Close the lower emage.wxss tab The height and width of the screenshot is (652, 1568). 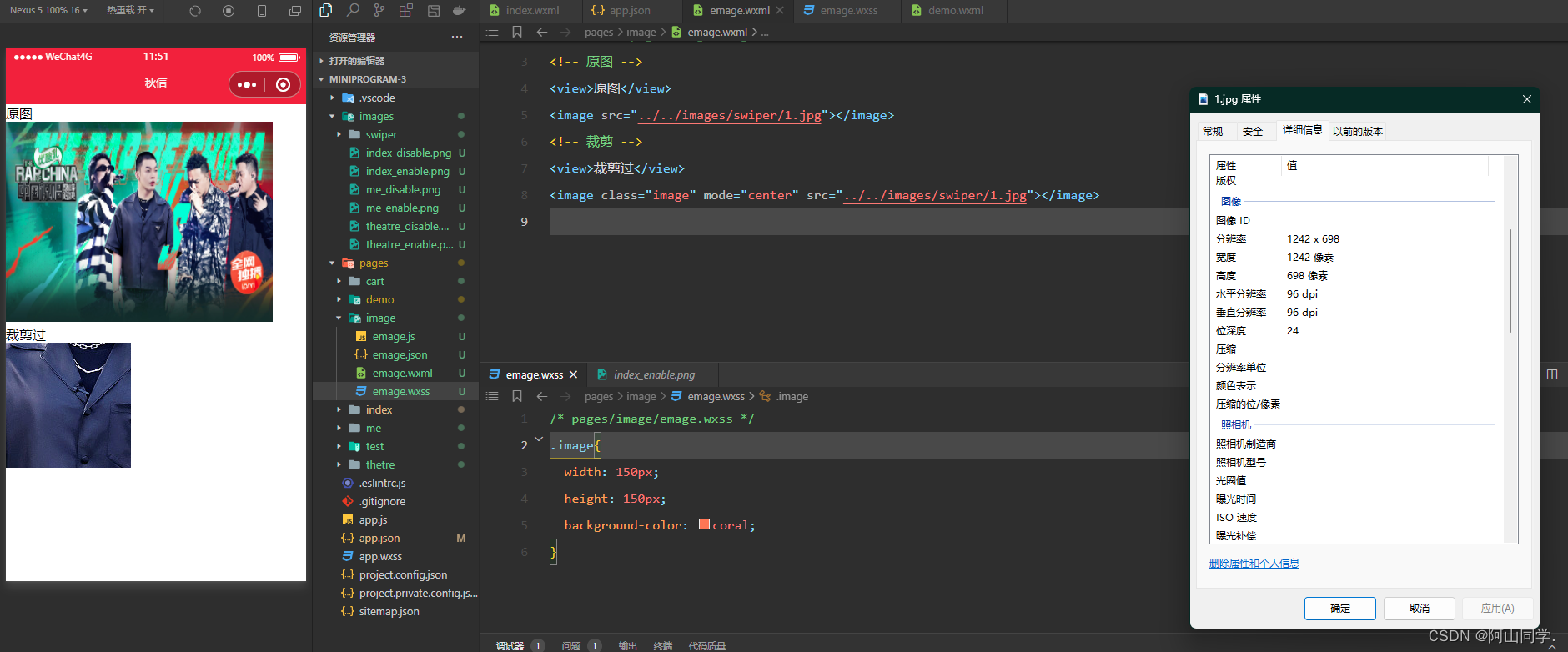click(x=573, y=374)
